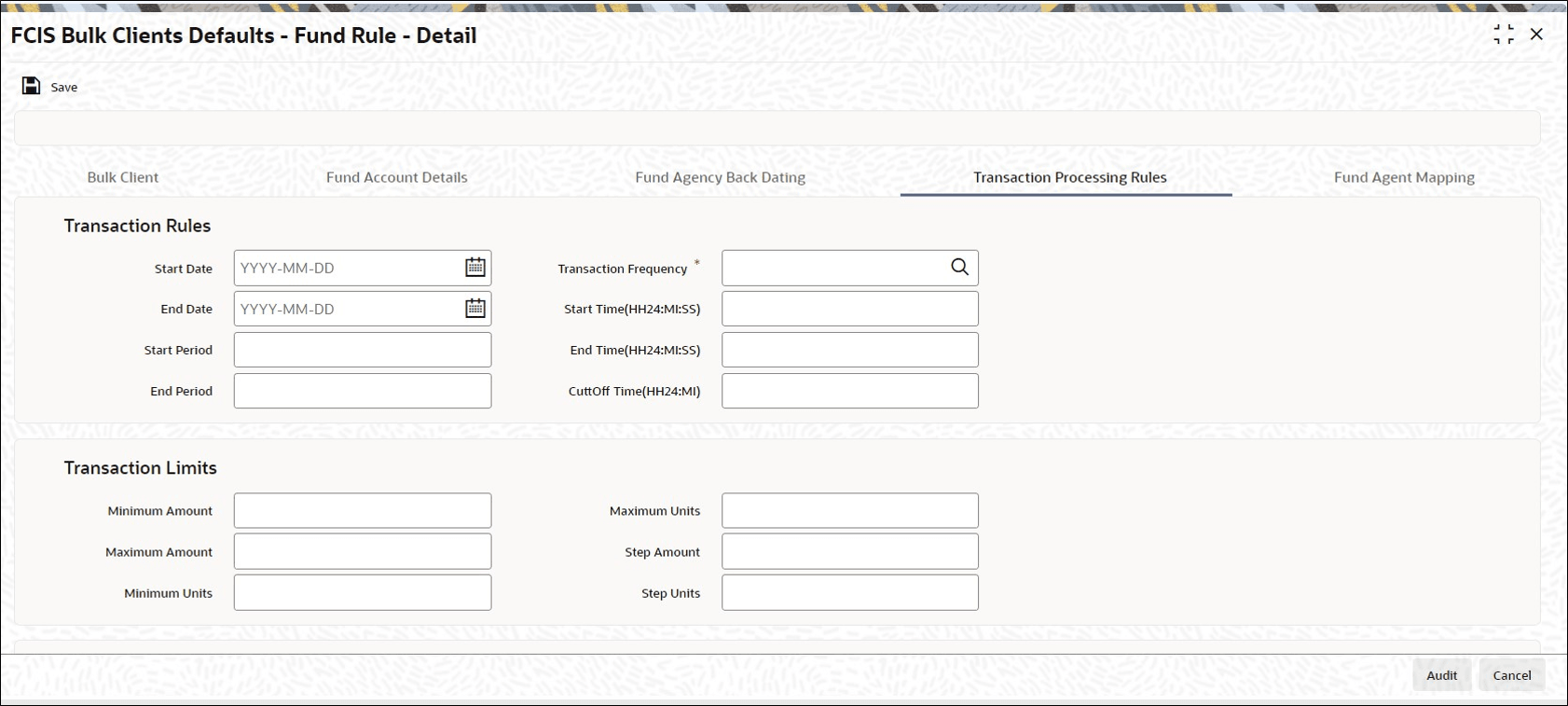Focus the Minimum Units field

pos(363,592)
